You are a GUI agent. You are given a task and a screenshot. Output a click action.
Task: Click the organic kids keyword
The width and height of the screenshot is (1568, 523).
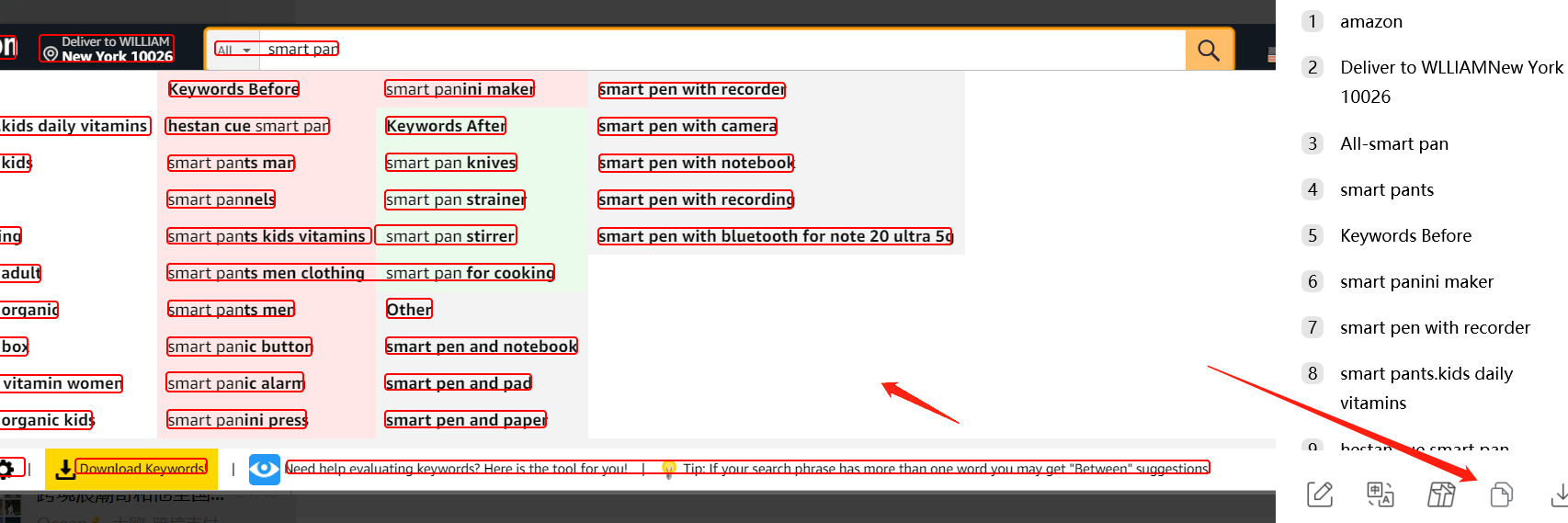tap(48, 420)
